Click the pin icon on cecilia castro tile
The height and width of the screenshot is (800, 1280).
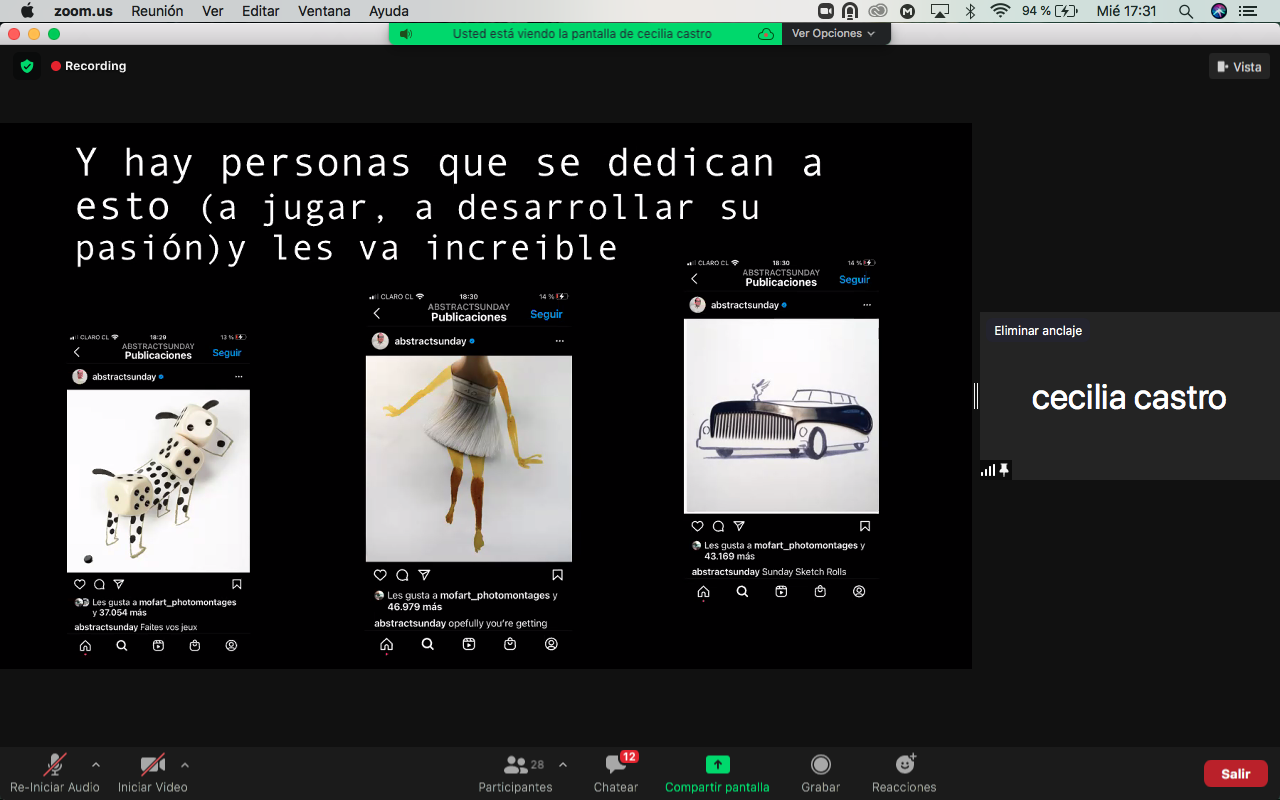tap(1004, 469)
